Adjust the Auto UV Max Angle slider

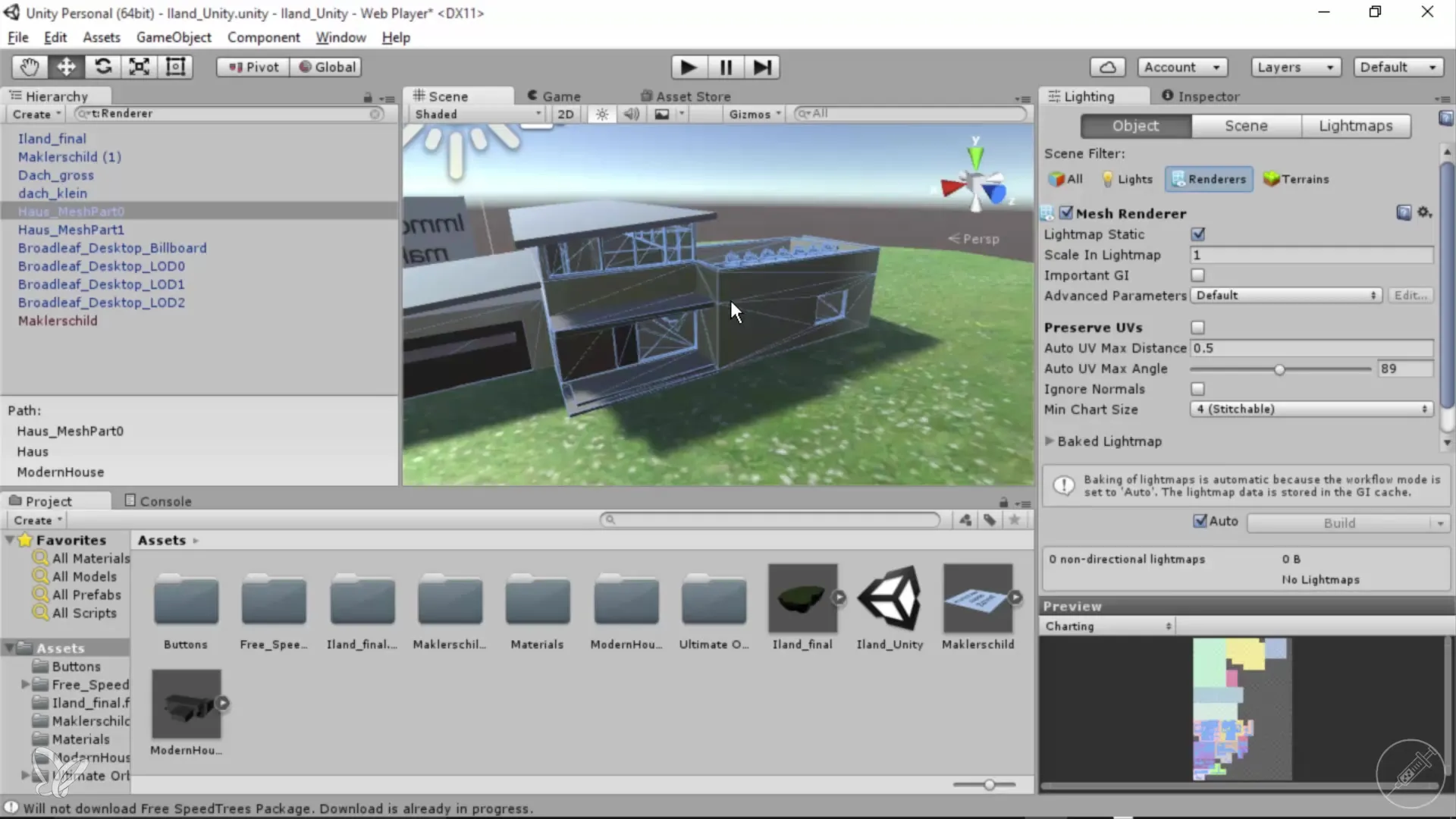1280,369
